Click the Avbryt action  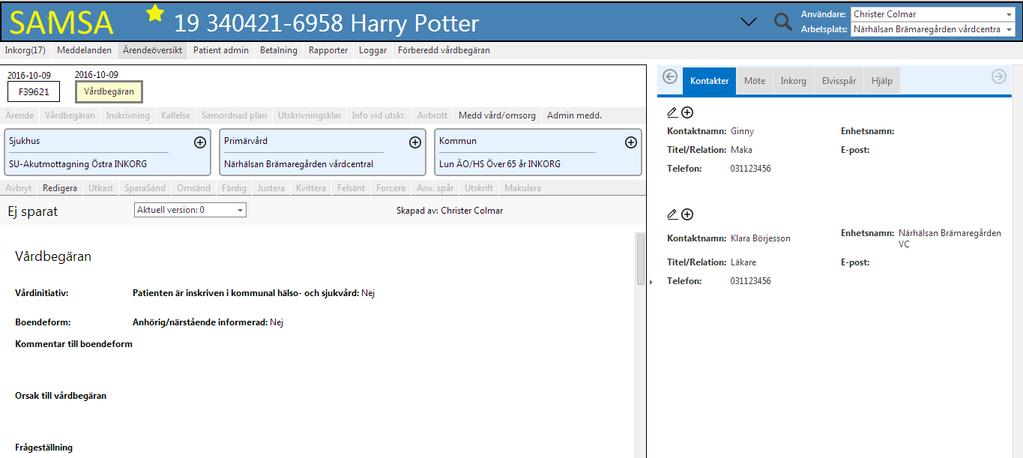pos(18,188)
